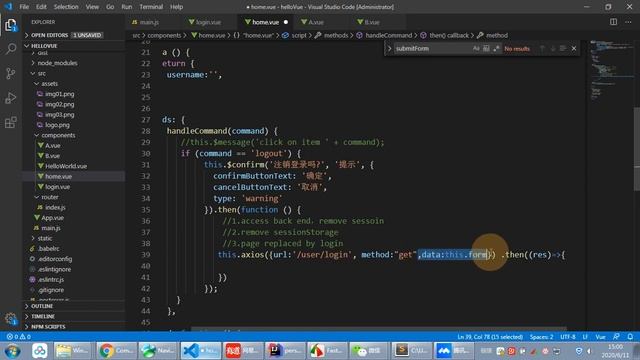This screenshot has width=640, height=360.
Task: Open the Run and Debug view
Action: (x=11, y=98)
